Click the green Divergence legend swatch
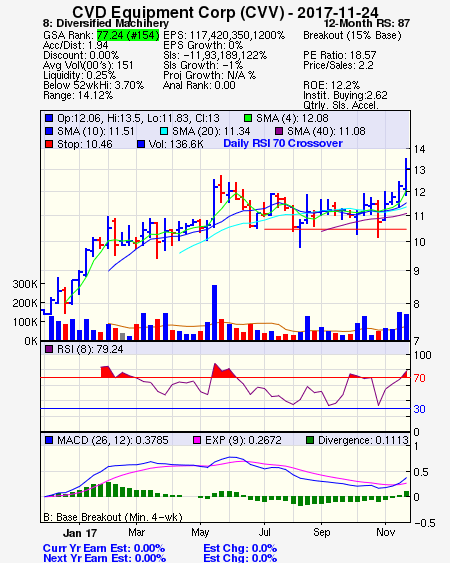450x563 pixels. click(310, 440)
